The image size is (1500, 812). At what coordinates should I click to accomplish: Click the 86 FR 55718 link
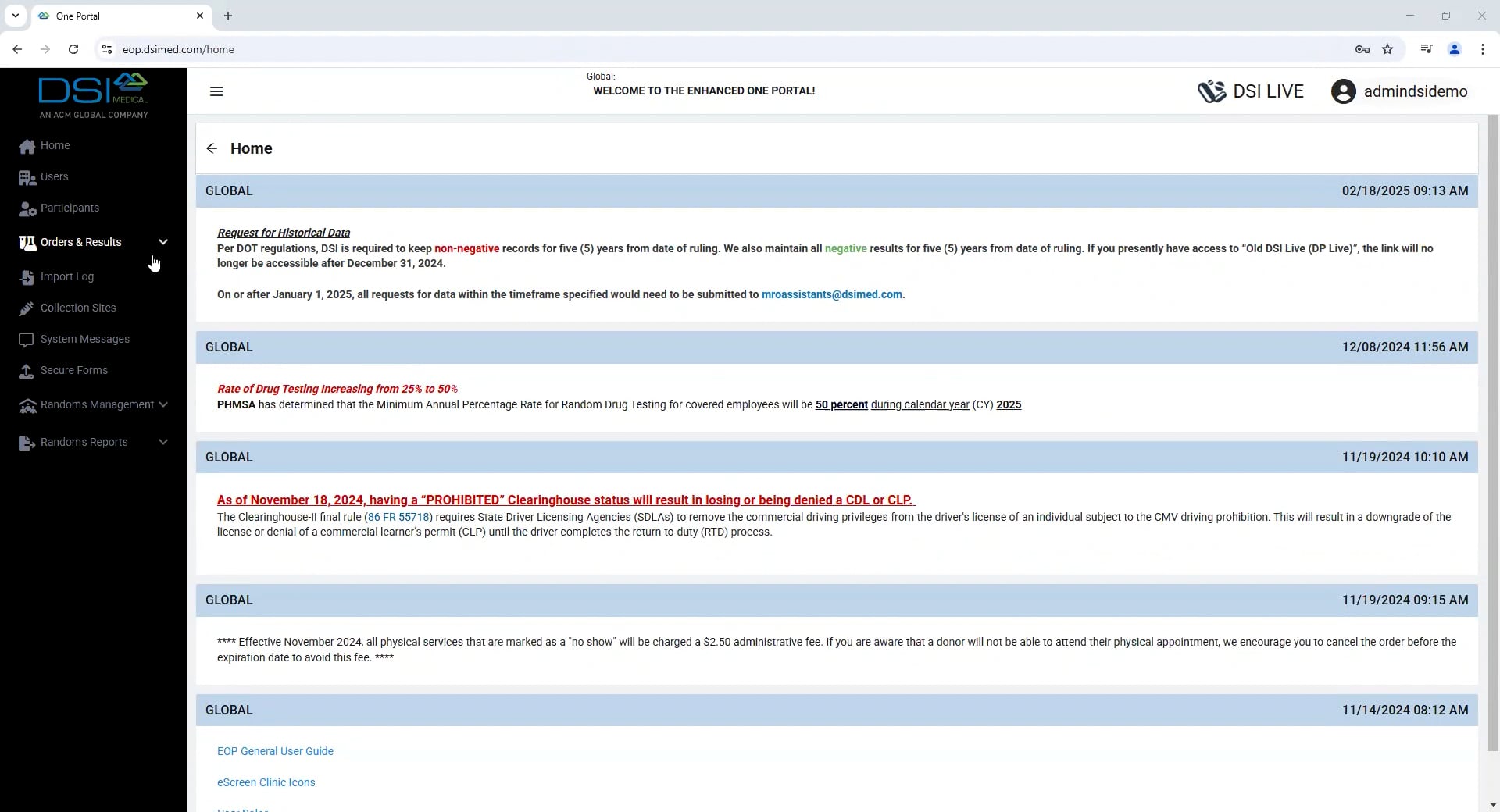398,517
